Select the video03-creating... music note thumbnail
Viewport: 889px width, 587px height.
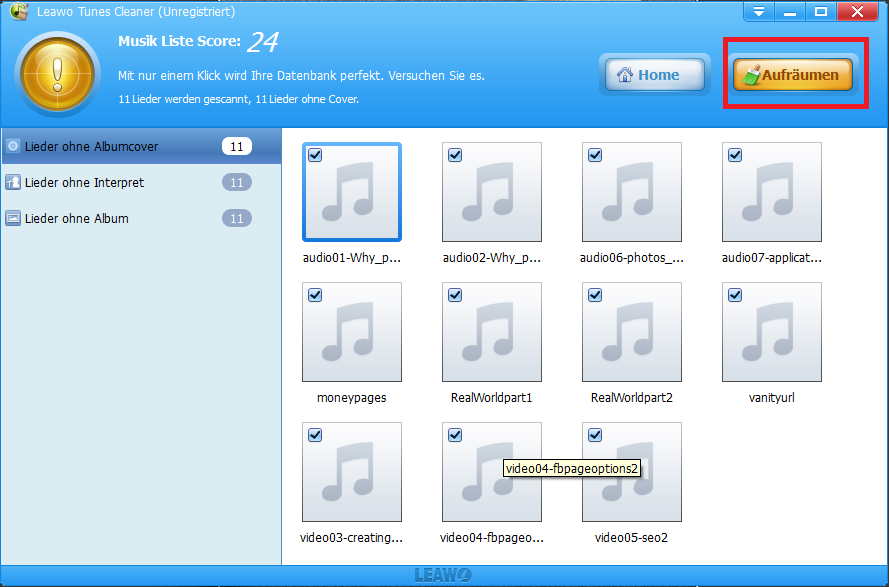click(352, 472)
